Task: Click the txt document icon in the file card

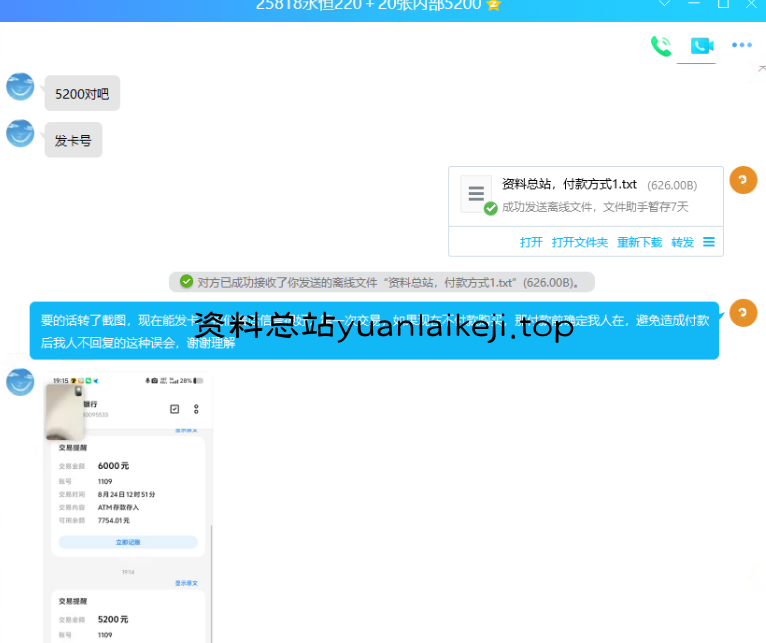Action: 477,193
